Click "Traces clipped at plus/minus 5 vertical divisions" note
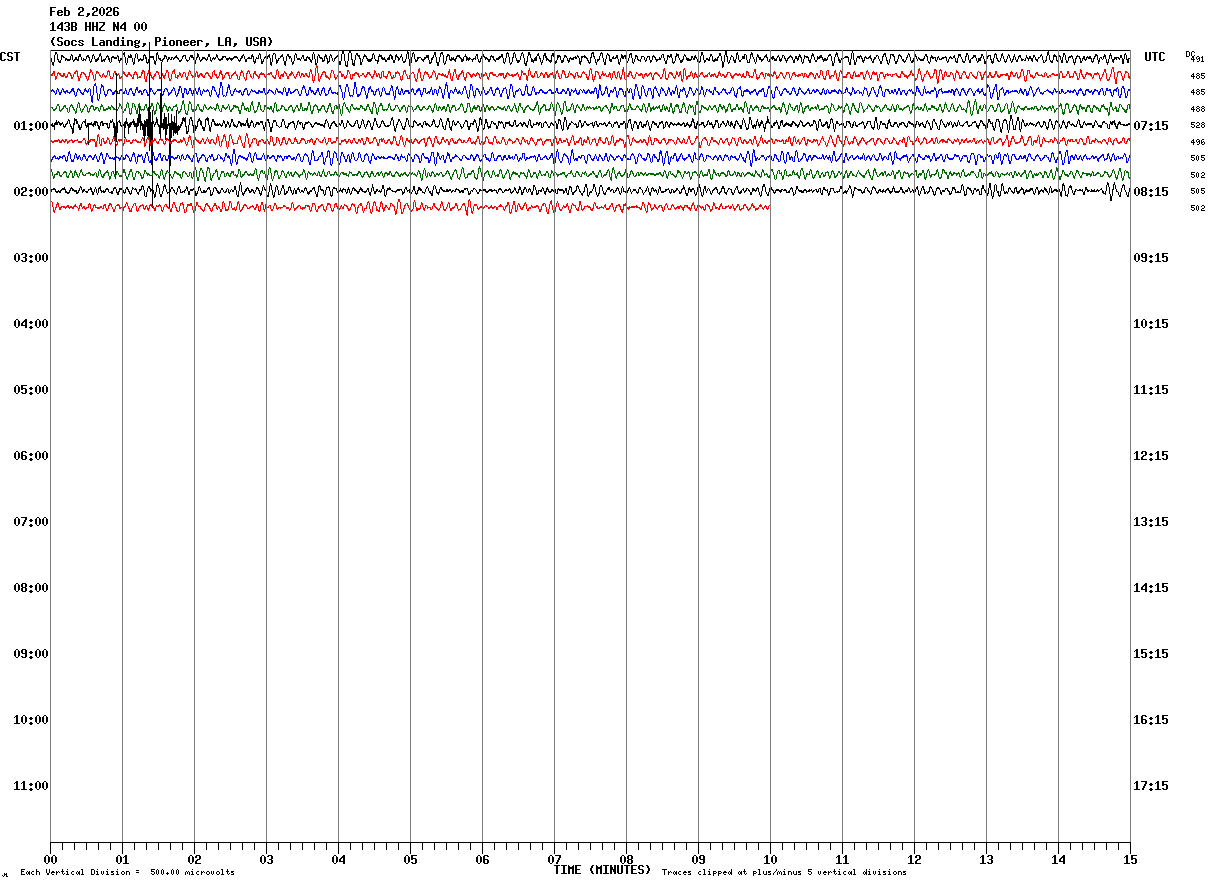 pyautogui.click(x=784, y=873)
